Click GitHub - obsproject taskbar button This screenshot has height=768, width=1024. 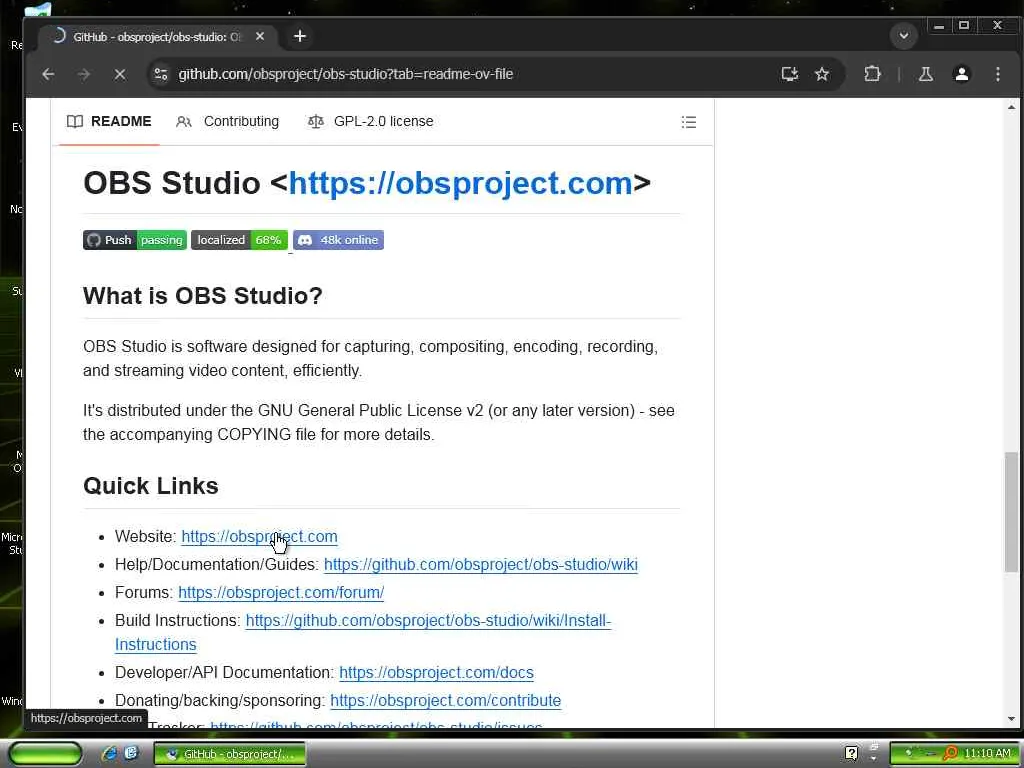[230, 754]
